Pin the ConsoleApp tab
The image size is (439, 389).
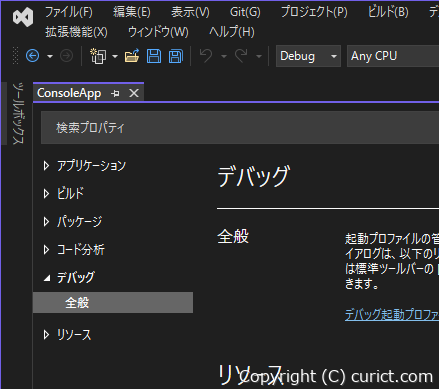pyautogui.click(x=115, y=93)
